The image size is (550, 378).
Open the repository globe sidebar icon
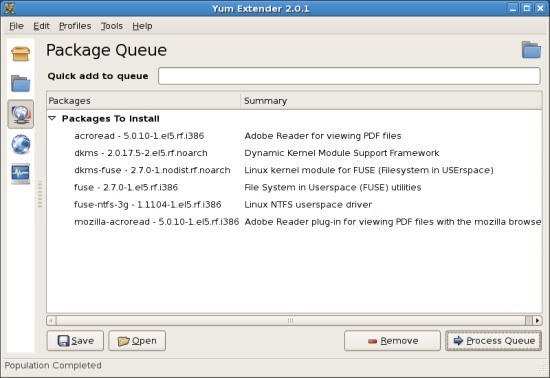21,144
